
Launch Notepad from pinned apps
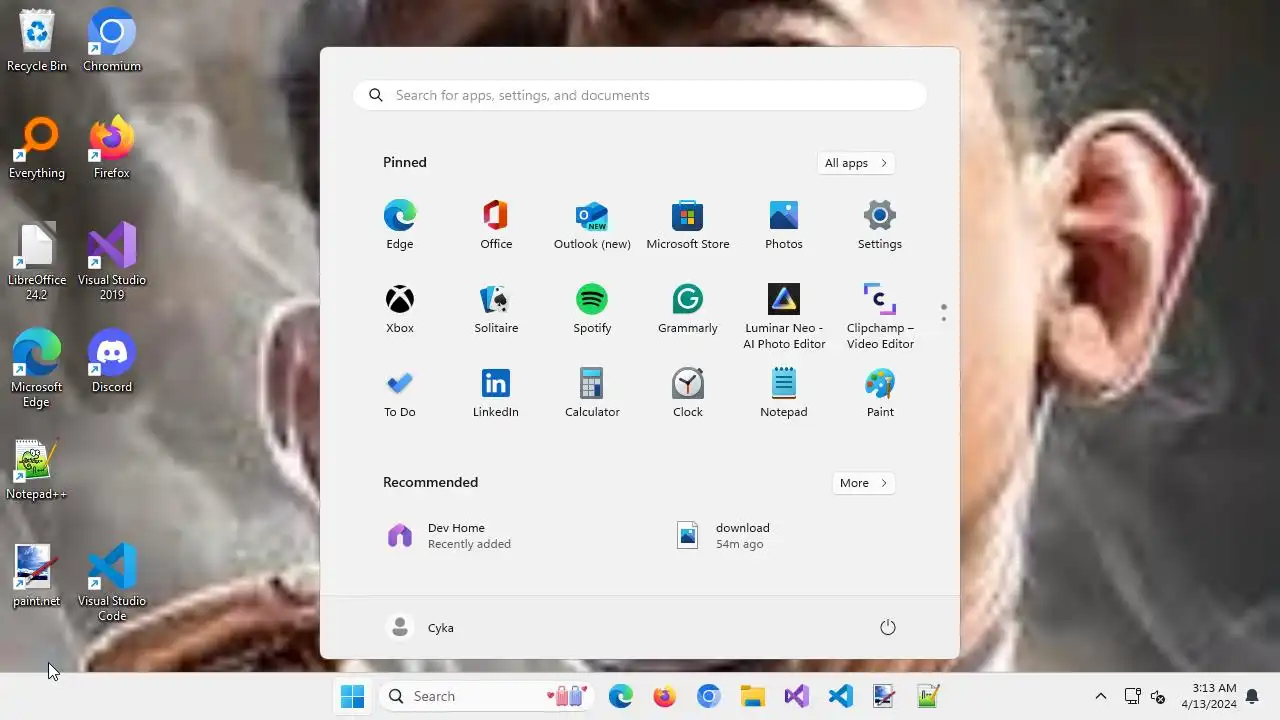click(784, 393)
